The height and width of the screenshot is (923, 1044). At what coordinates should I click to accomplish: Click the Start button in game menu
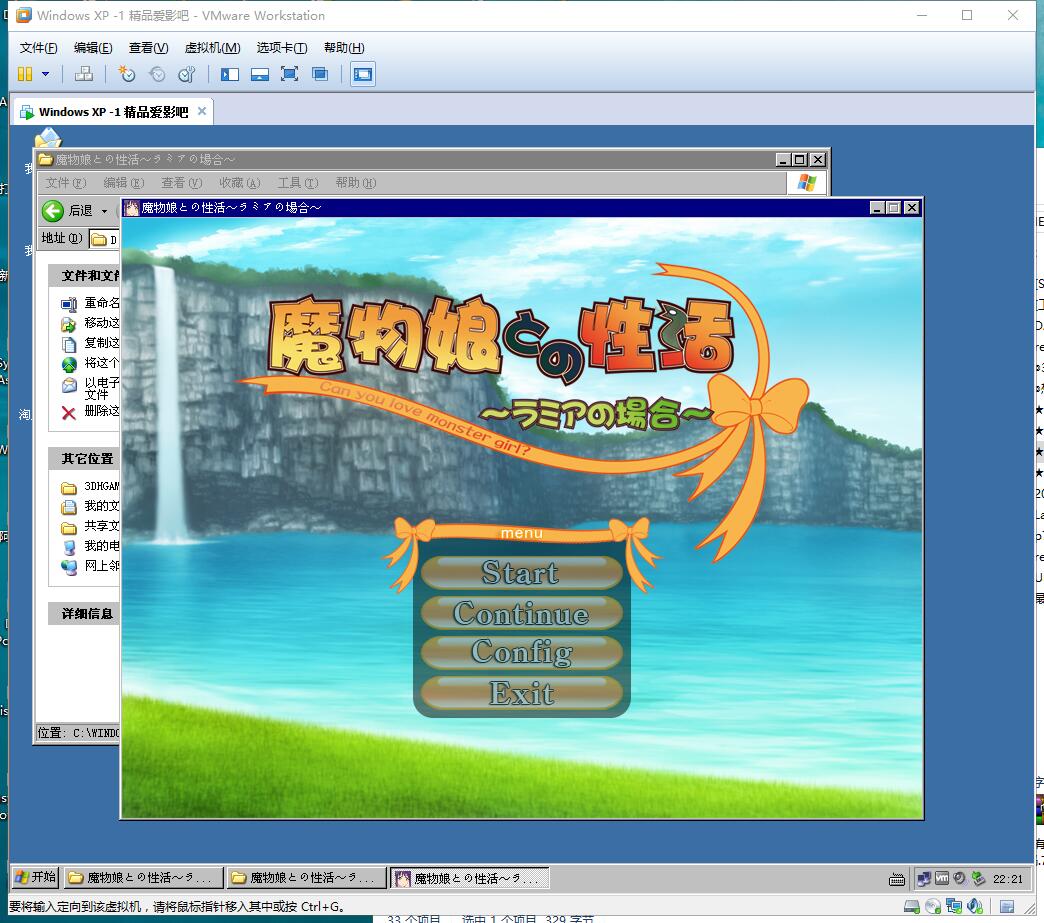tap(521, 573)
